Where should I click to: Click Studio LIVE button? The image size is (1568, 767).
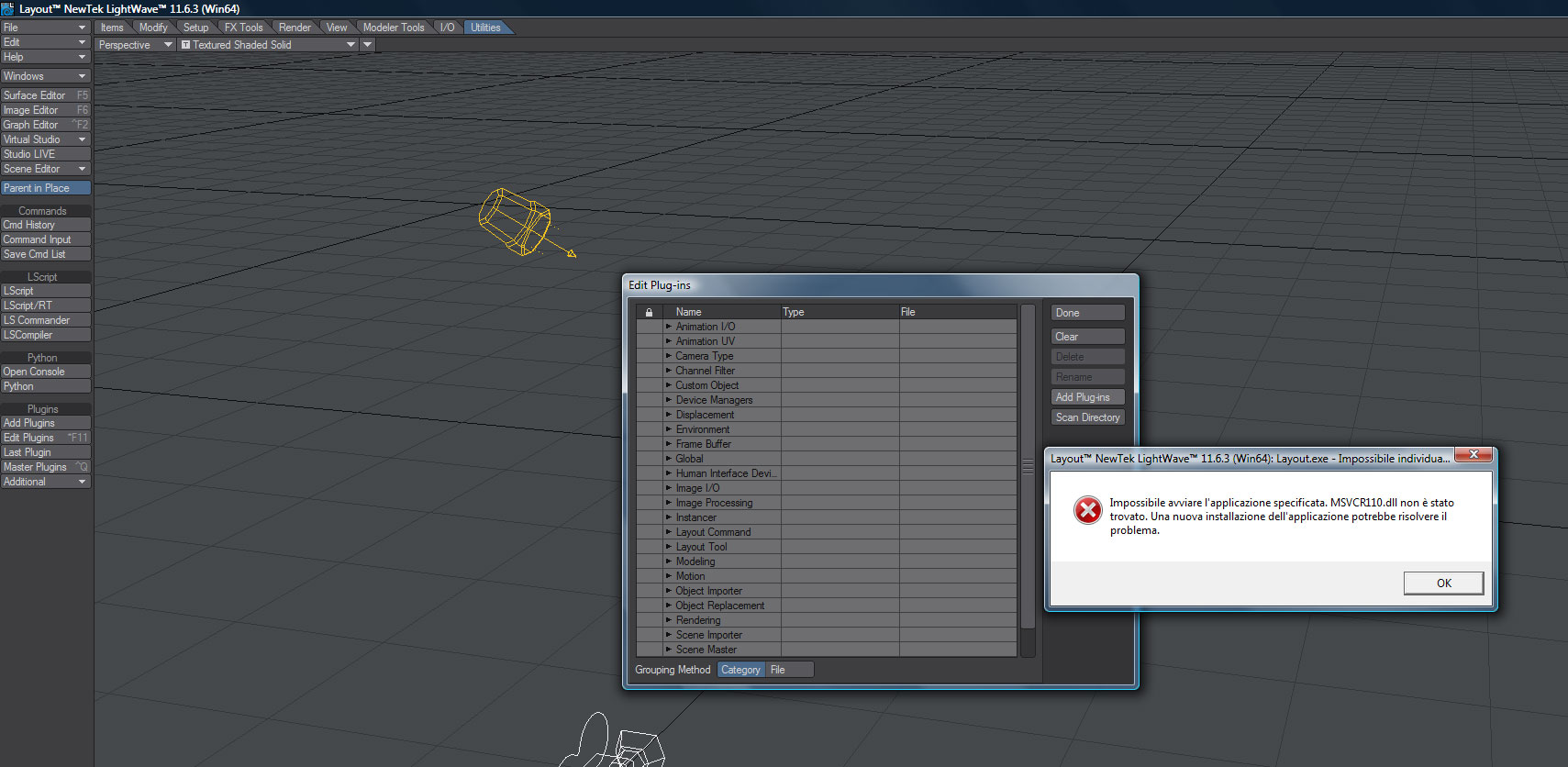(46, 154)
